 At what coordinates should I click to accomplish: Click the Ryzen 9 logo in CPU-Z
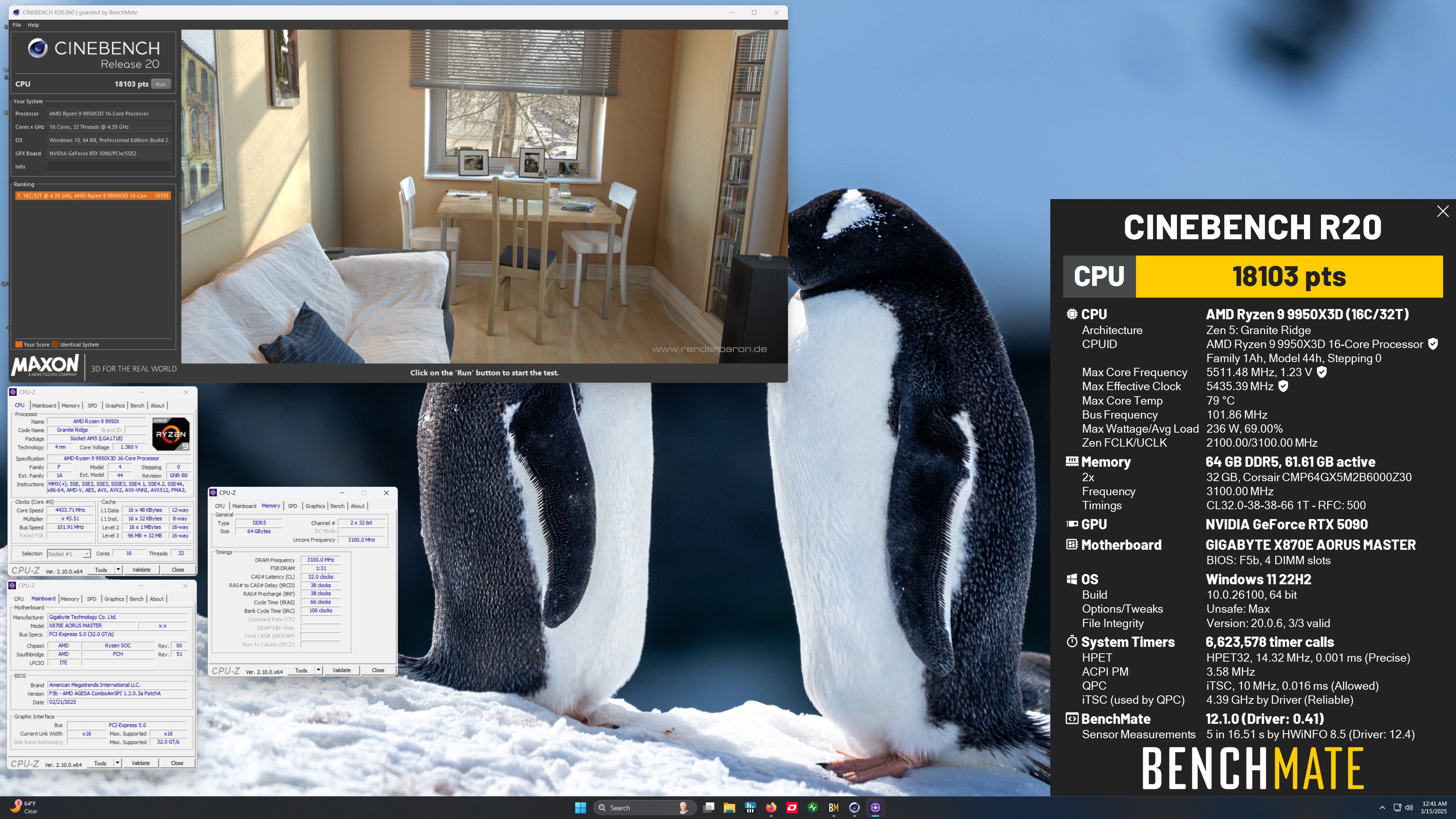[x=171, y=433]
